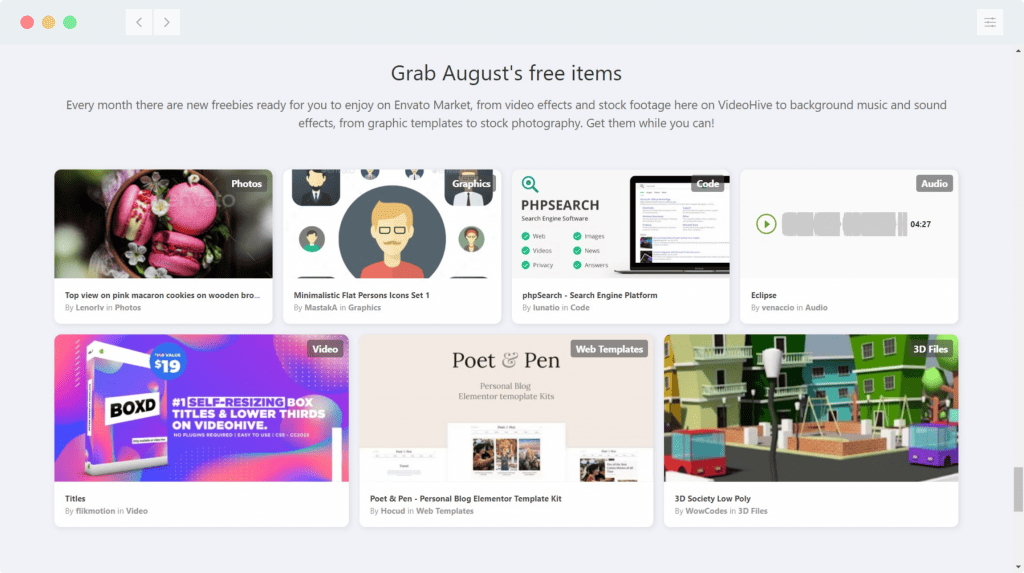Play the Eclipse audio preview
The width and height of the screenshot is (1024, 573).
pos(766,224)
